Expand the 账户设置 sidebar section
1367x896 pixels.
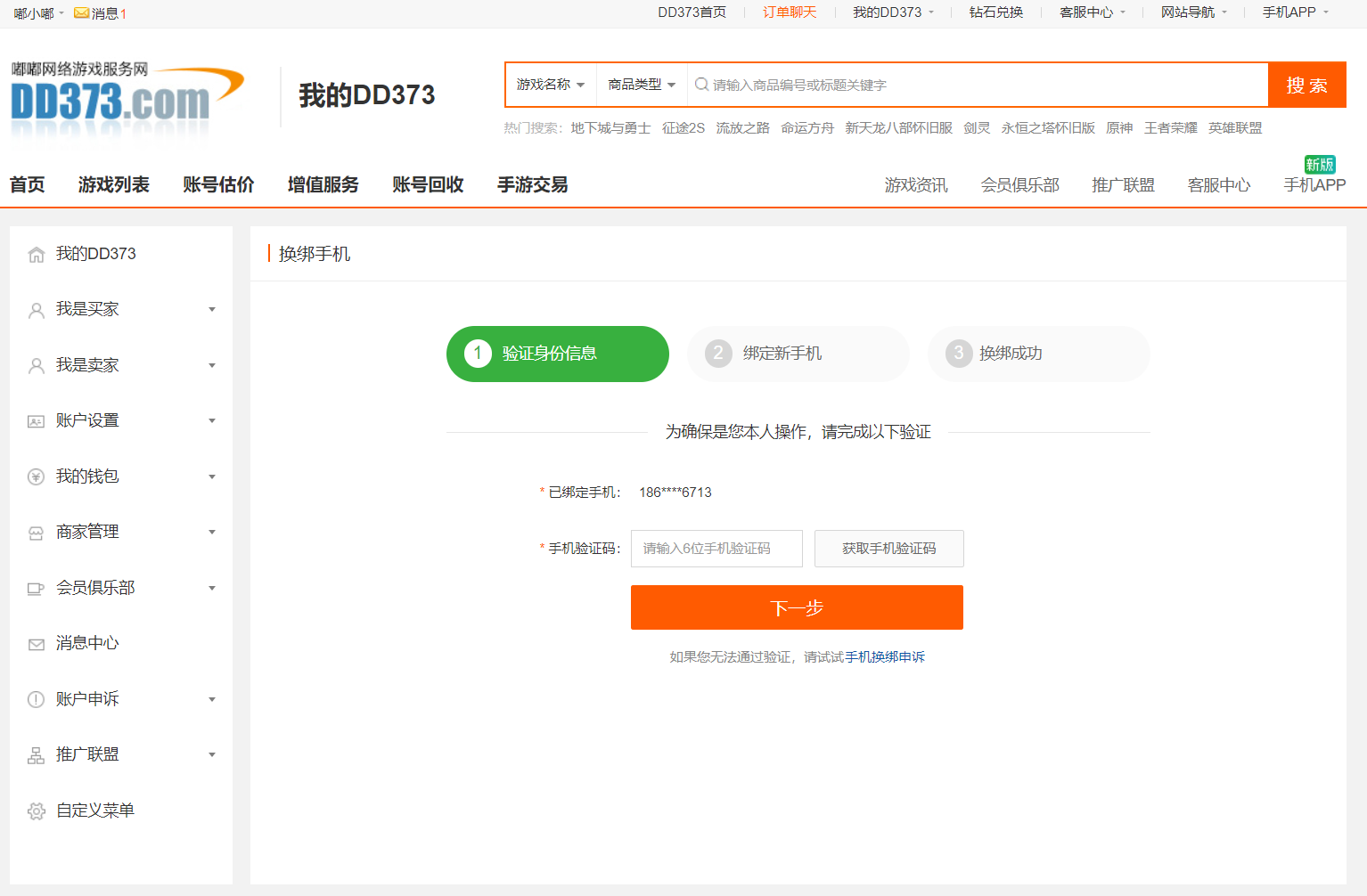pos(121,420)
